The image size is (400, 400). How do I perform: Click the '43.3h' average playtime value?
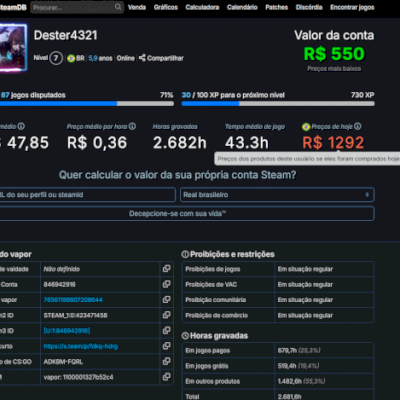[247, 143]
